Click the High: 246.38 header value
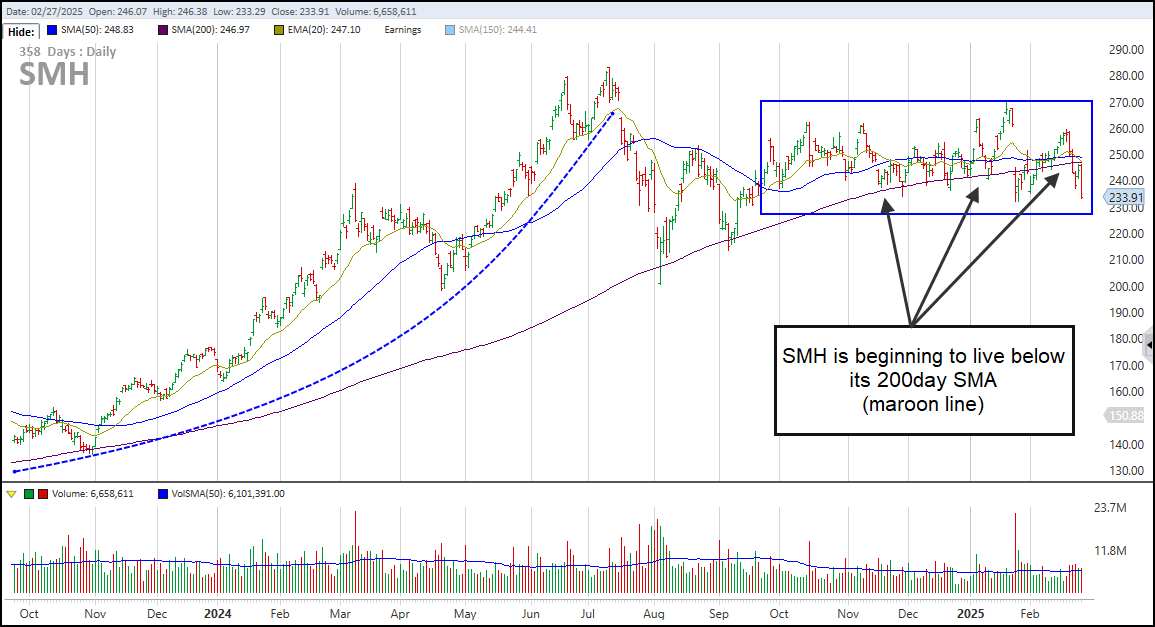This screenshot has height=627, width=1155. (x=180, y=12)
